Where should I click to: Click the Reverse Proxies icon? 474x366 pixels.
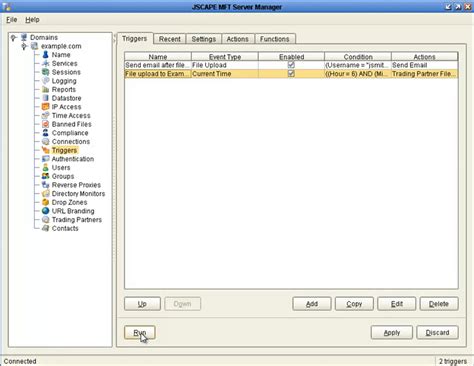point(46,185)
